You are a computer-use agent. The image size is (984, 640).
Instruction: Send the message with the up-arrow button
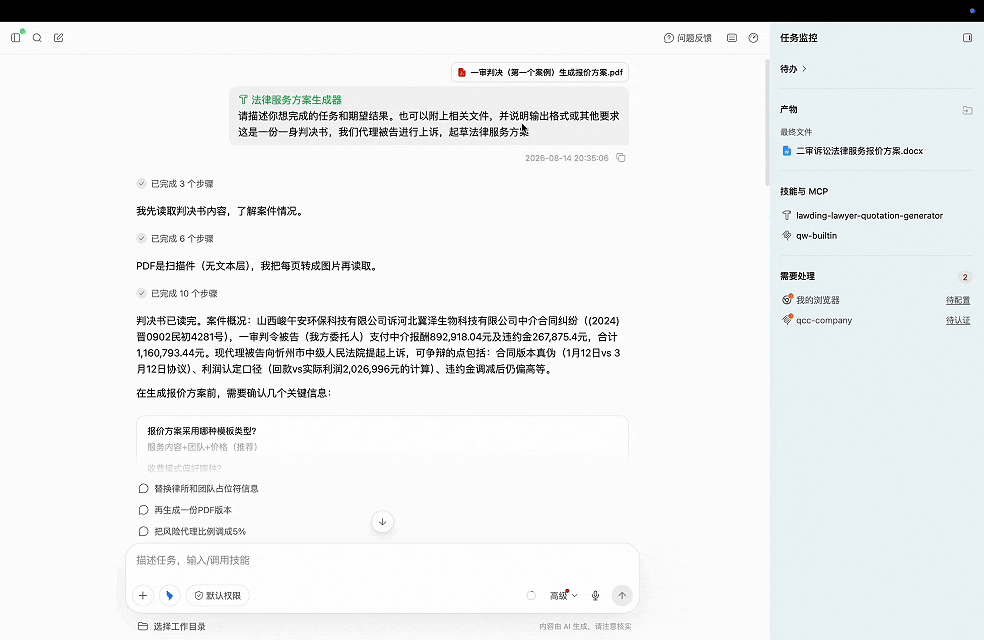[622, 595]
